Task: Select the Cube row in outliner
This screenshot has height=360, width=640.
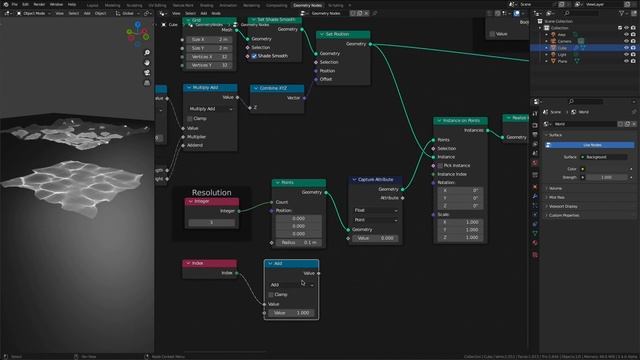Action: coord(584,48)
